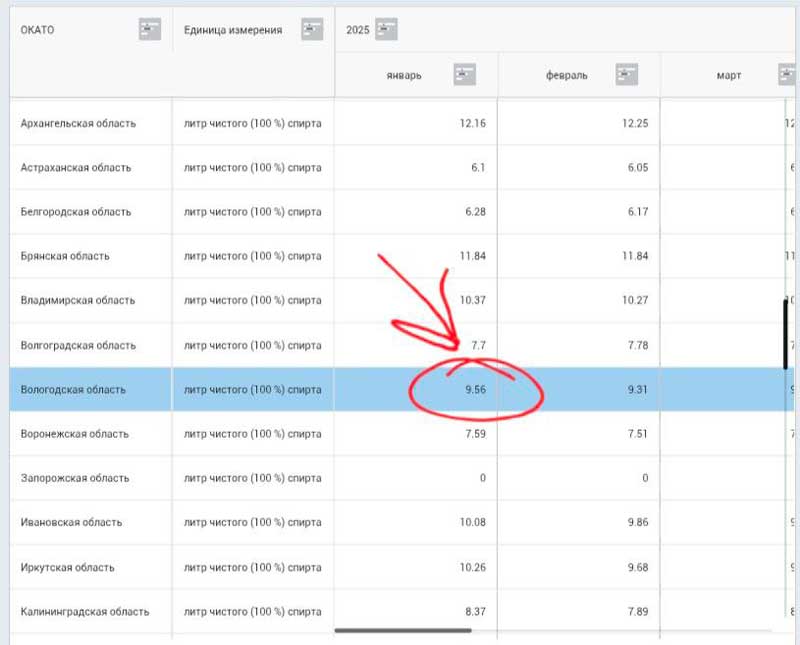
Task: Click the февраль column header text
Action: coord(568,76)
